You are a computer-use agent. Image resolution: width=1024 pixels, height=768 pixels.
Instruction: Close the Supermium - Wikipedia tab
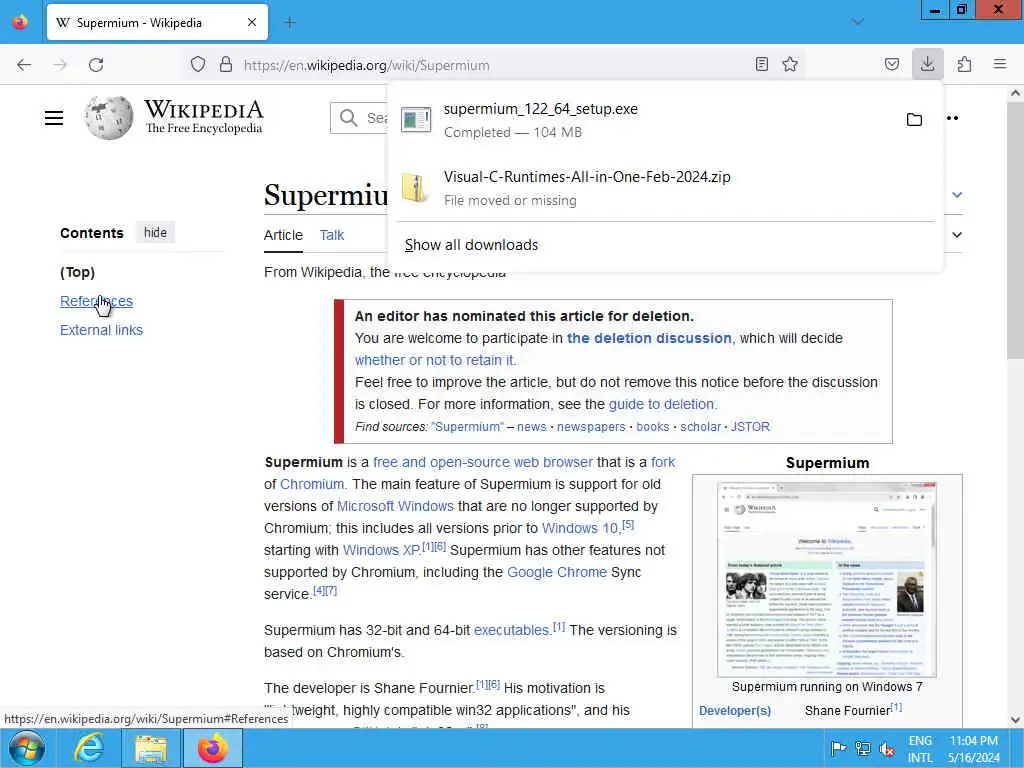click(x=252, y=23)
